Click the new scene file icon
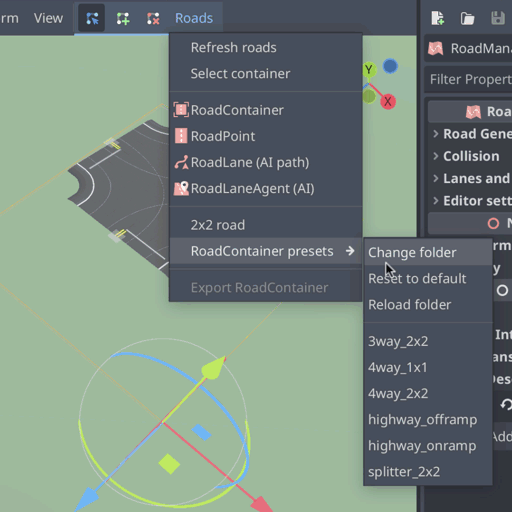512x512 pixels. 437,18
